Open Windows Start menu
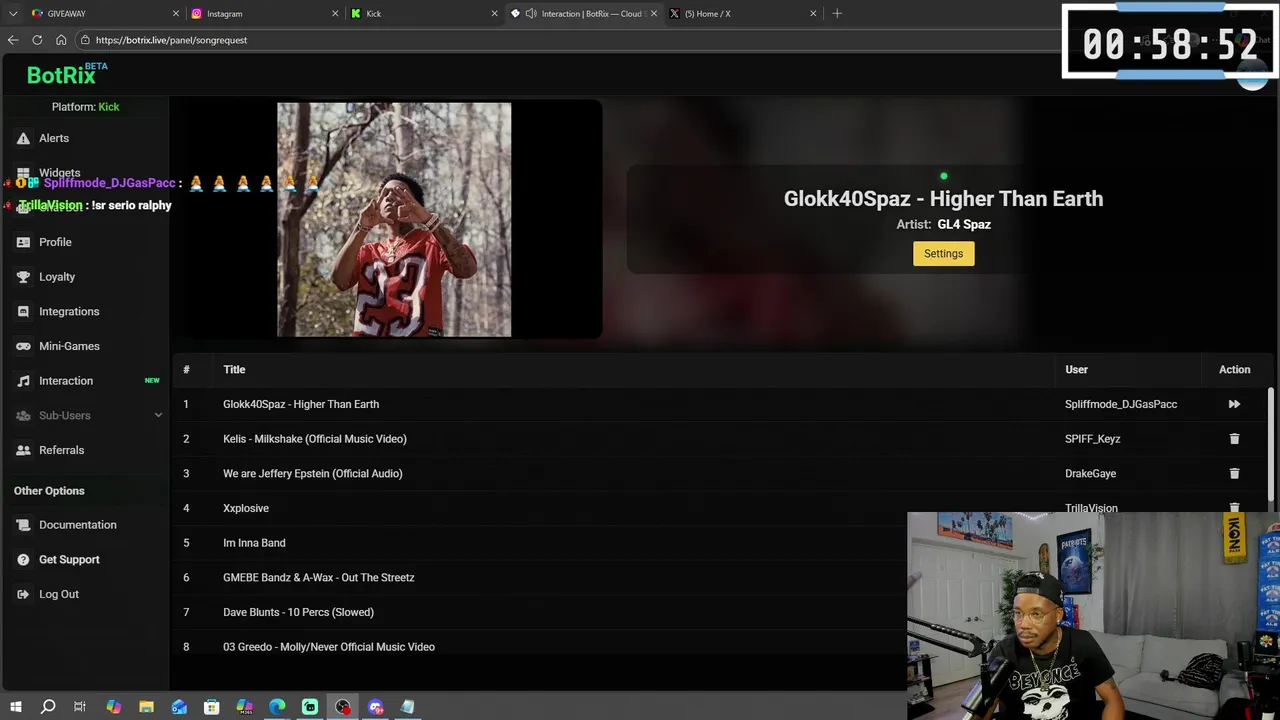The height and width of the screenshot is (720, 1280). pyautogui.click(x=15, y=707)
